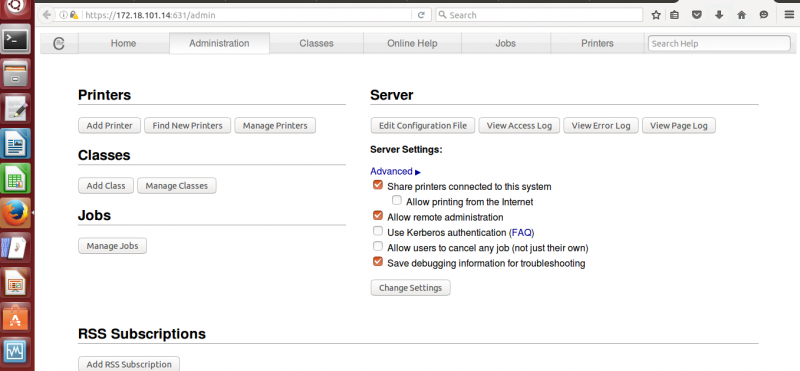The image size is (800, 371).
Task: Click the Manage Jobs button
Action: [112, 246]
